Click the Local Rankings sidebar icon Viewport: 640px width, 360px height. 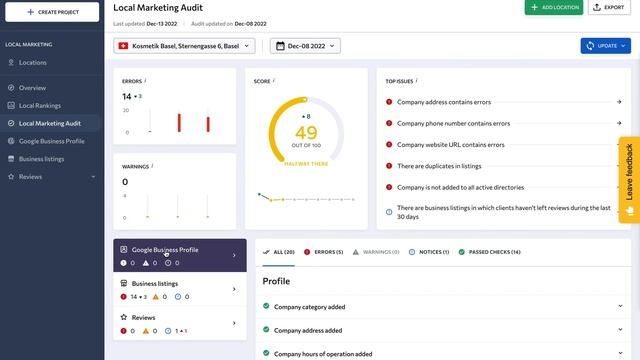pos(11,105)
